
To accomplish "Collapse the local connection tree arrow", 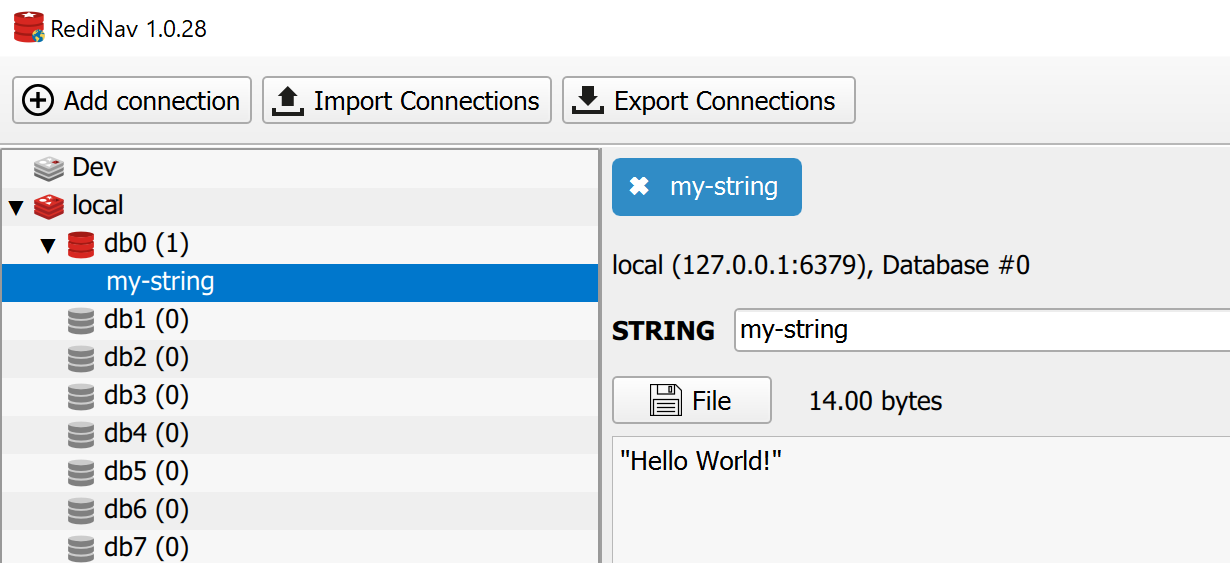I will pos(16,207).
